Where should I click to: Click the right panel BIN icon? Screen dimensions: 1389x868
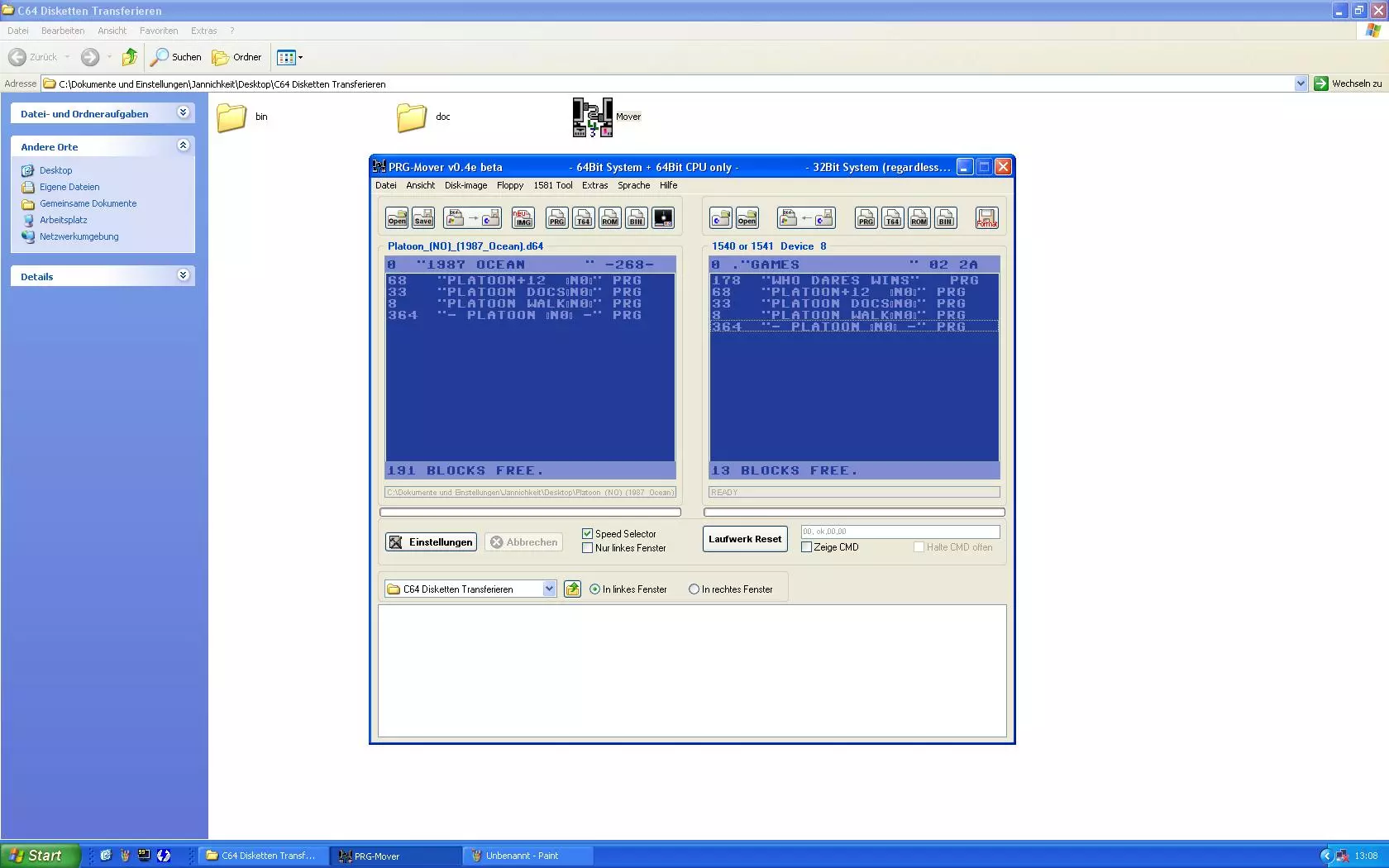pos(946,217)
